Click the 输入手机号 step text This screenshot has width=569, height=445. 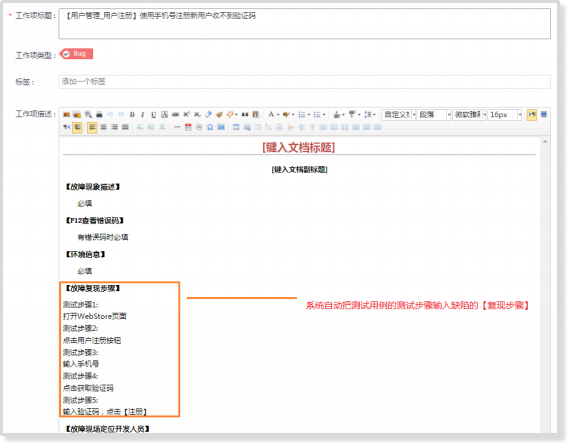point(81,364)
